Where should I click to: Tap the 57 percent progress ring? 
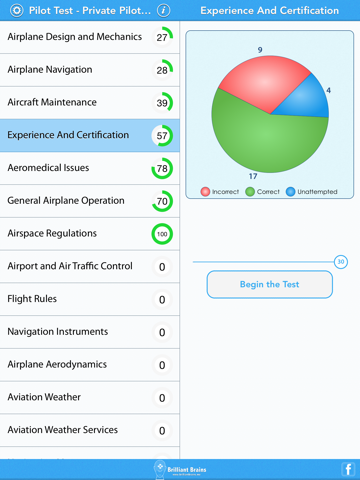(x=162, y=136)
